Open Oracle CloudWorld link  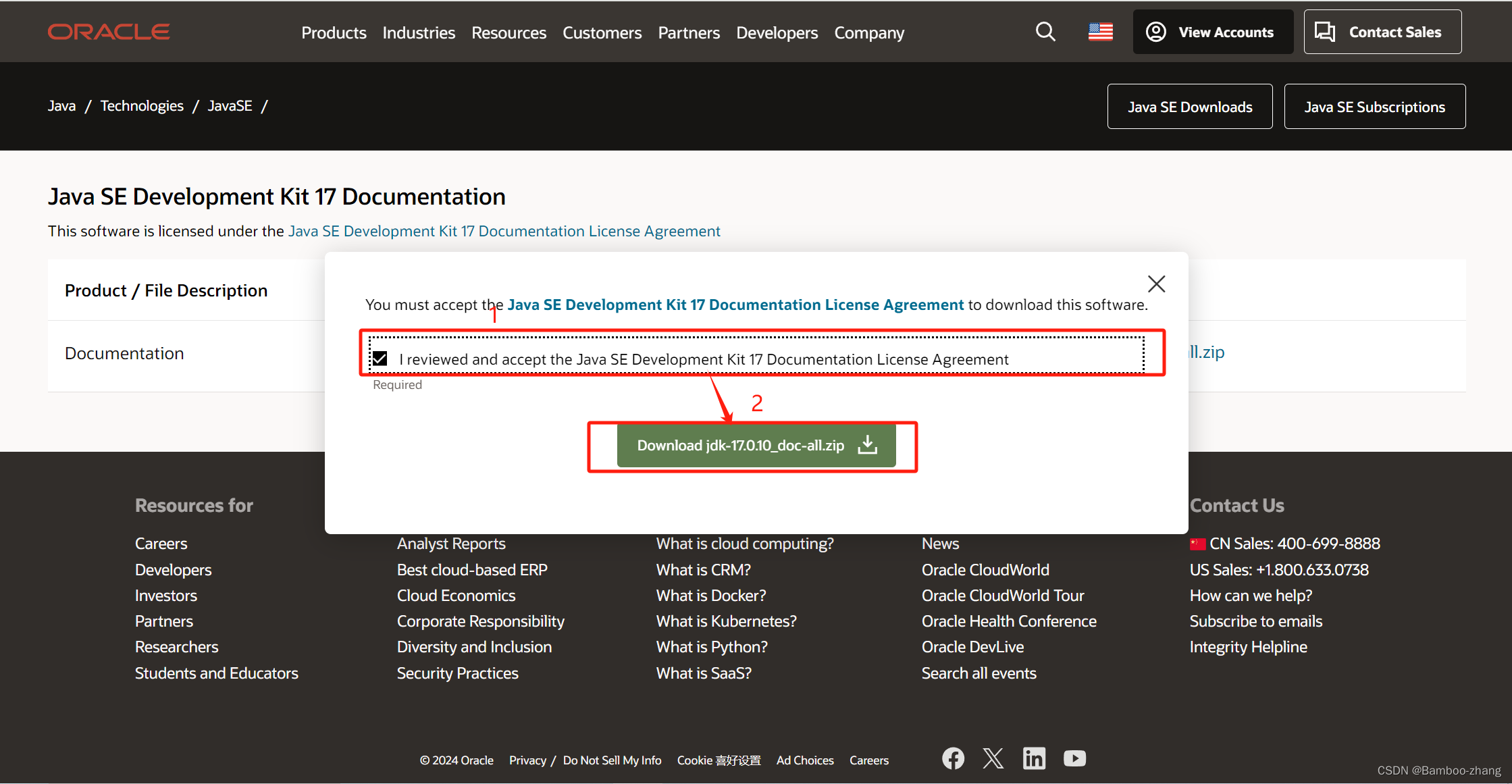(x=985, y=570)
